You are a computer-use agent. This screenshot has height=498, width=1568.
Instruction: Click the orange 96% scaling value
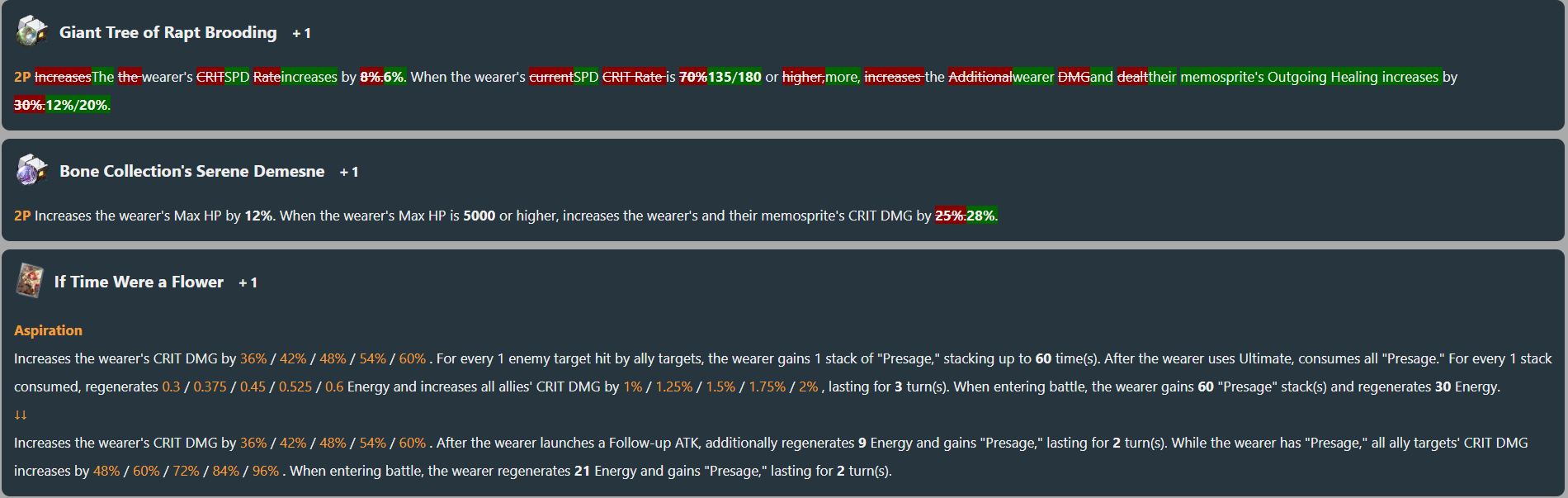tap(266, 471)
